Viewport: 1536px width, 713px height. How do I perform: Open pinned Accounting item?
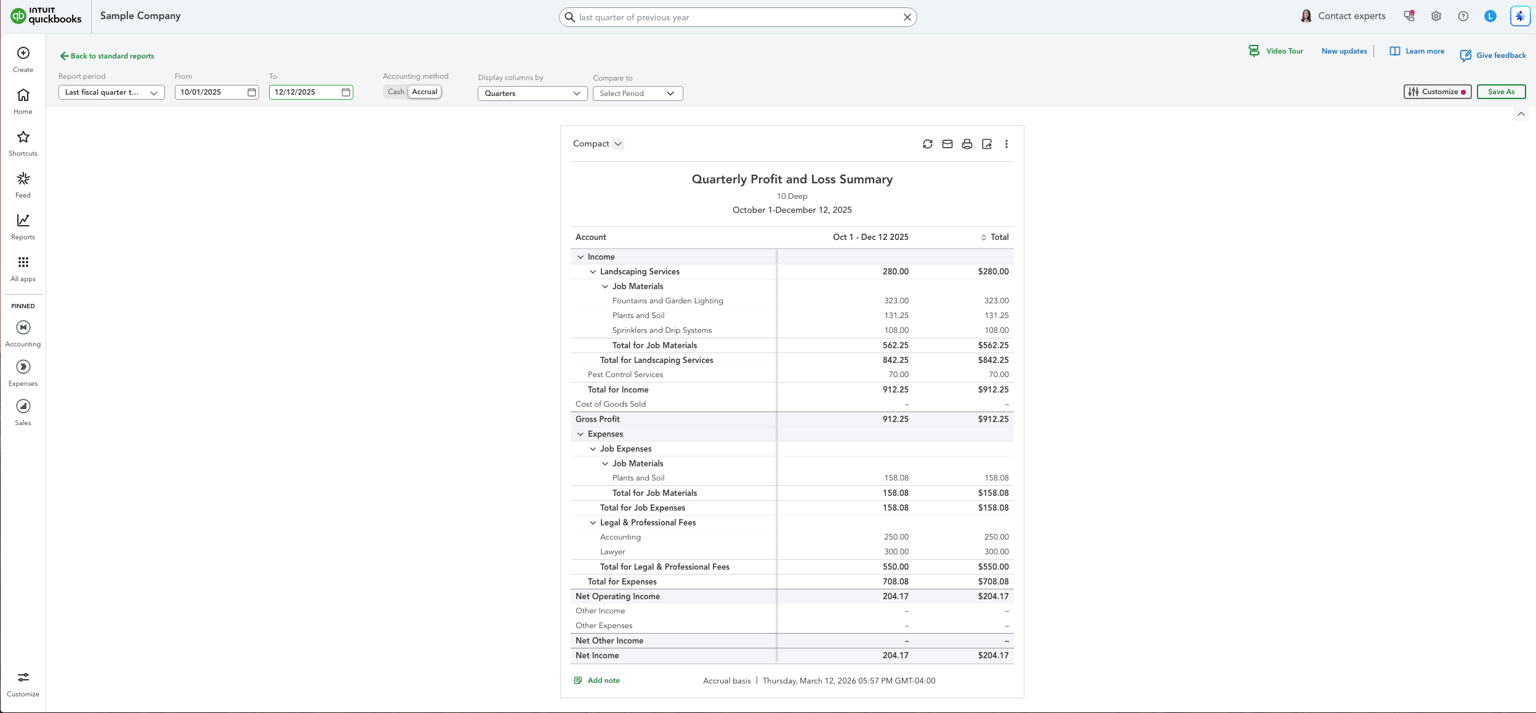[23, 334]
